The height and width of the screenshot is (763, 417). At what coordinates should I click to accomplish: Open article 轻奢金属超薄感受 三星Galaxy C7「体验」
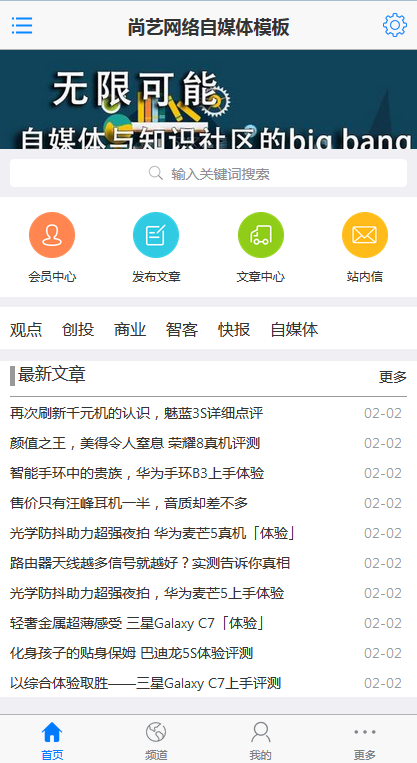click(138, 624)
